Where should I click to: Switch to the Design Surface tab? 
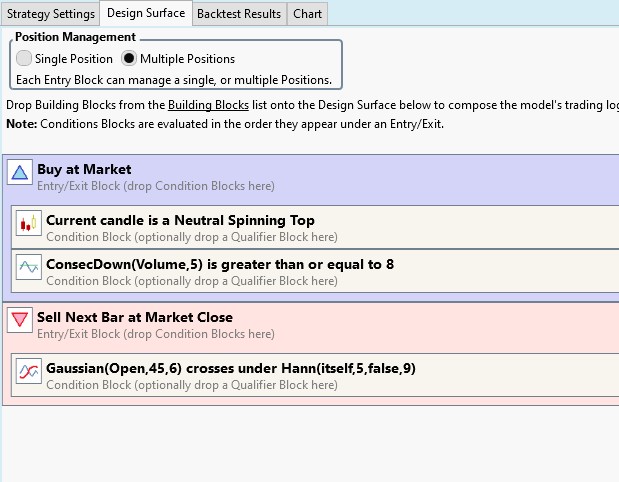pos(146,14)
